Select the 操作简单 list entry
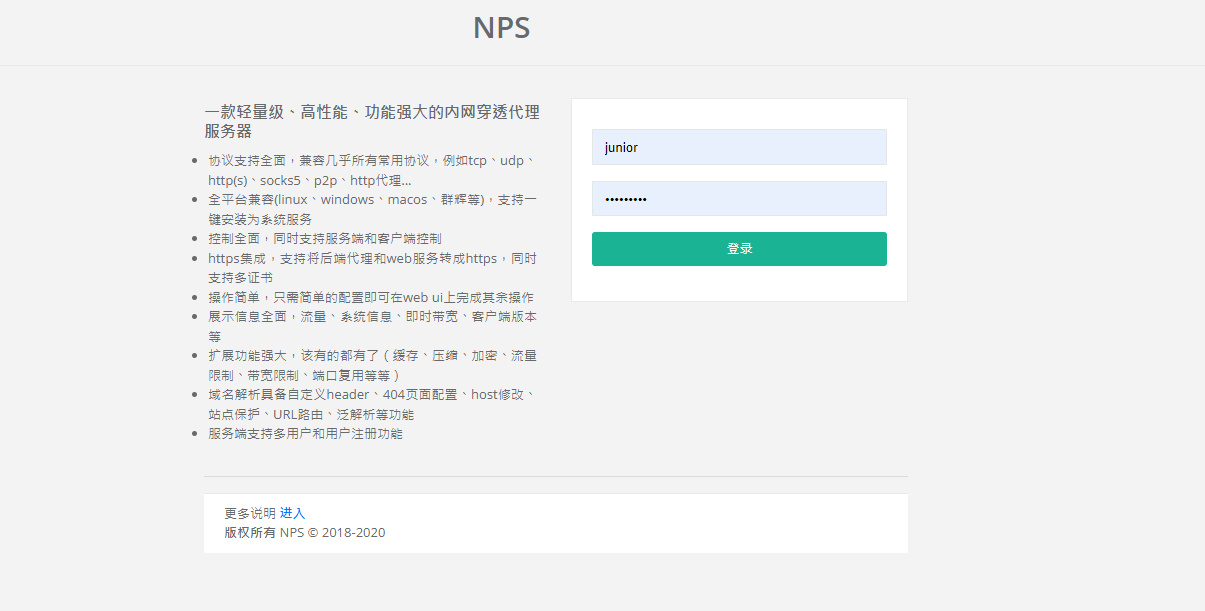 (x=370, y=297)
